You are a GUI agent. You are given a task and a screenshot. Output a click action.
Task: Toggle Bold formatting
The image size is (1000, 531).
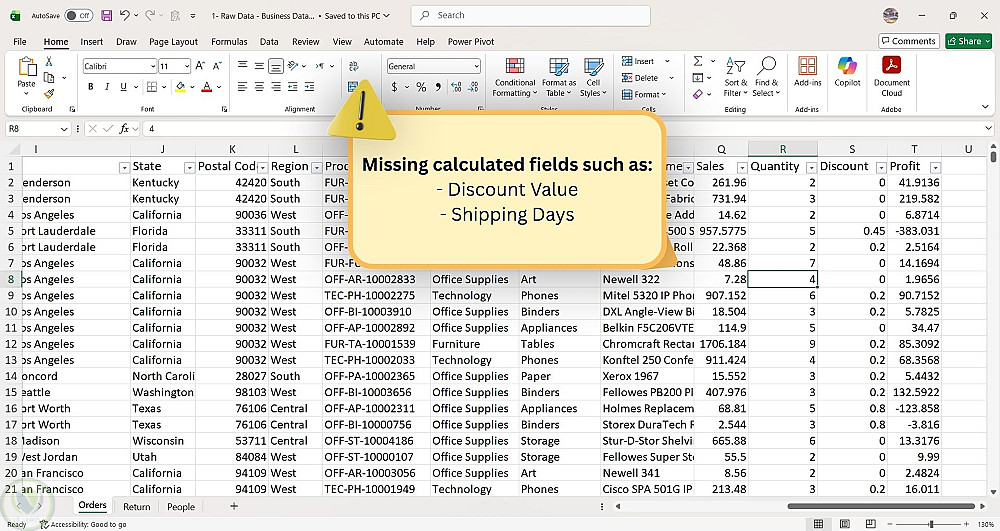click(x=91, y=87)
